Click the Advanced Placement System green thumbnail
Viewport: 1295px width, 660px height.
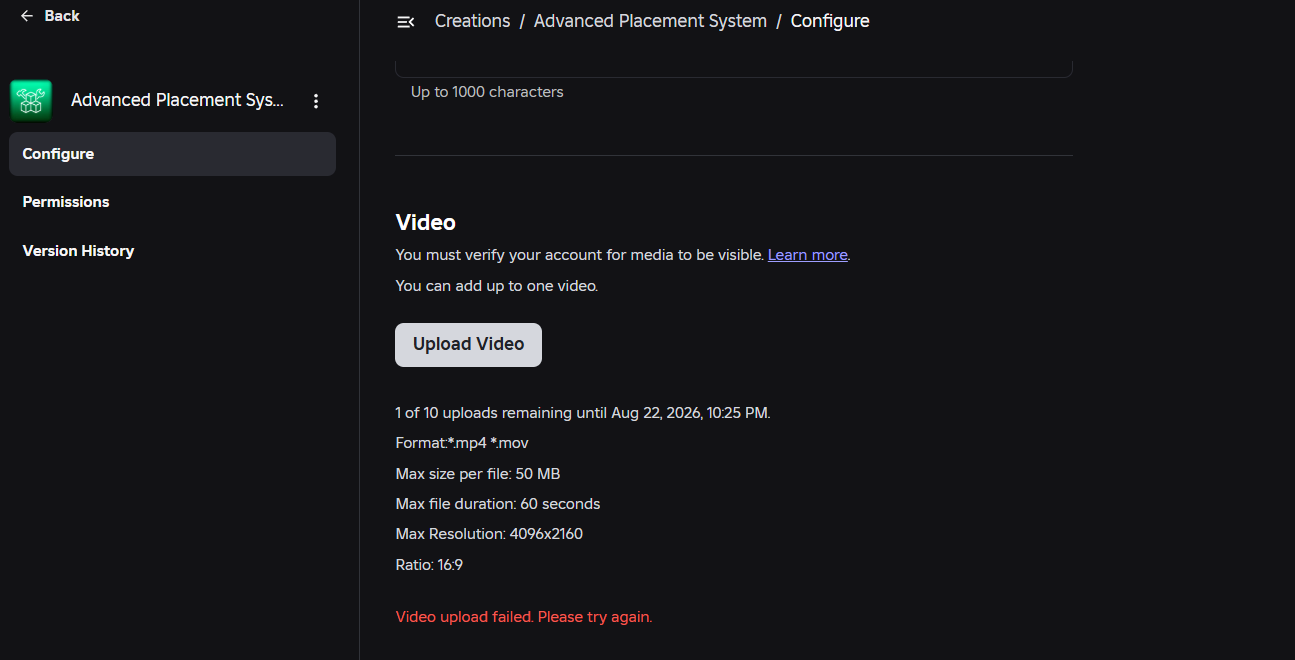(x=31, y=101)
